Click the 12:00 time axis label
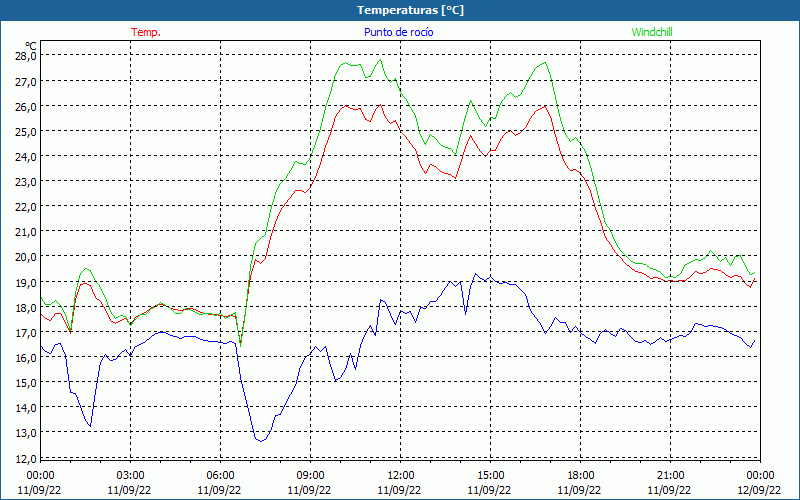This screenshot has width=800, height=500. (x=401, y=476)
